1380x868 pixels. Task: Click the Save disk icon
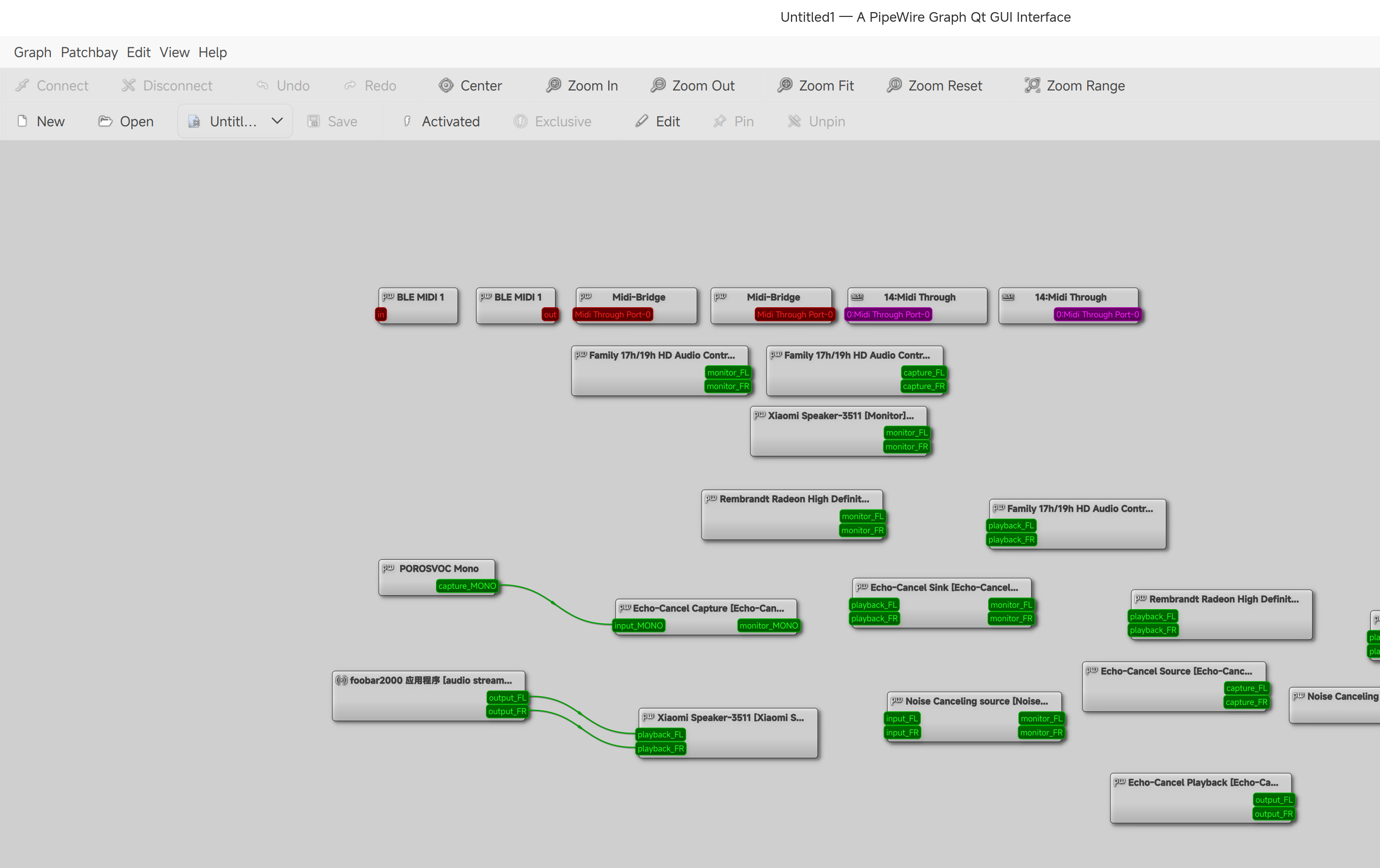[314, 121]
